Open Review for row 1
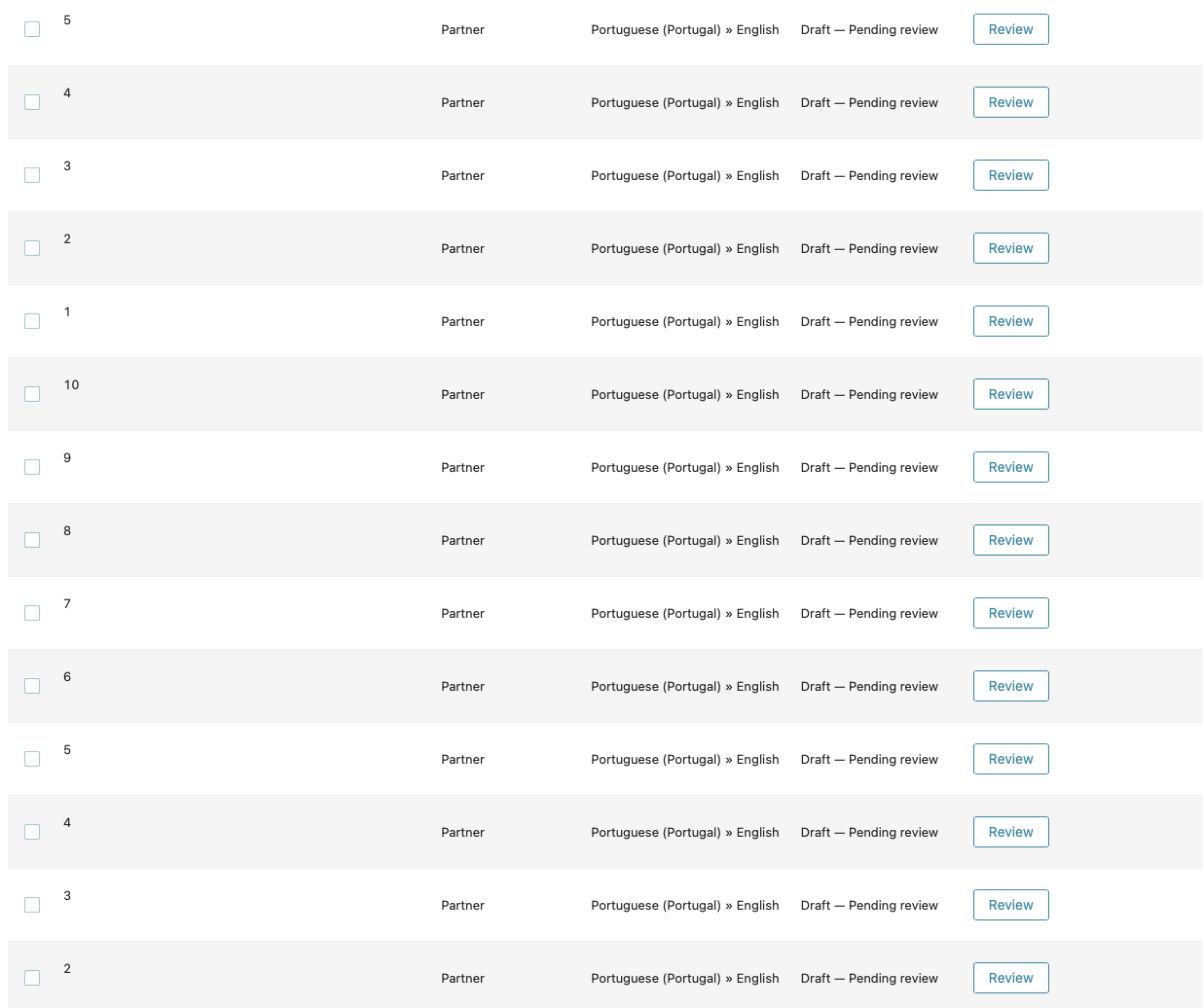 tap(1010, 321)
